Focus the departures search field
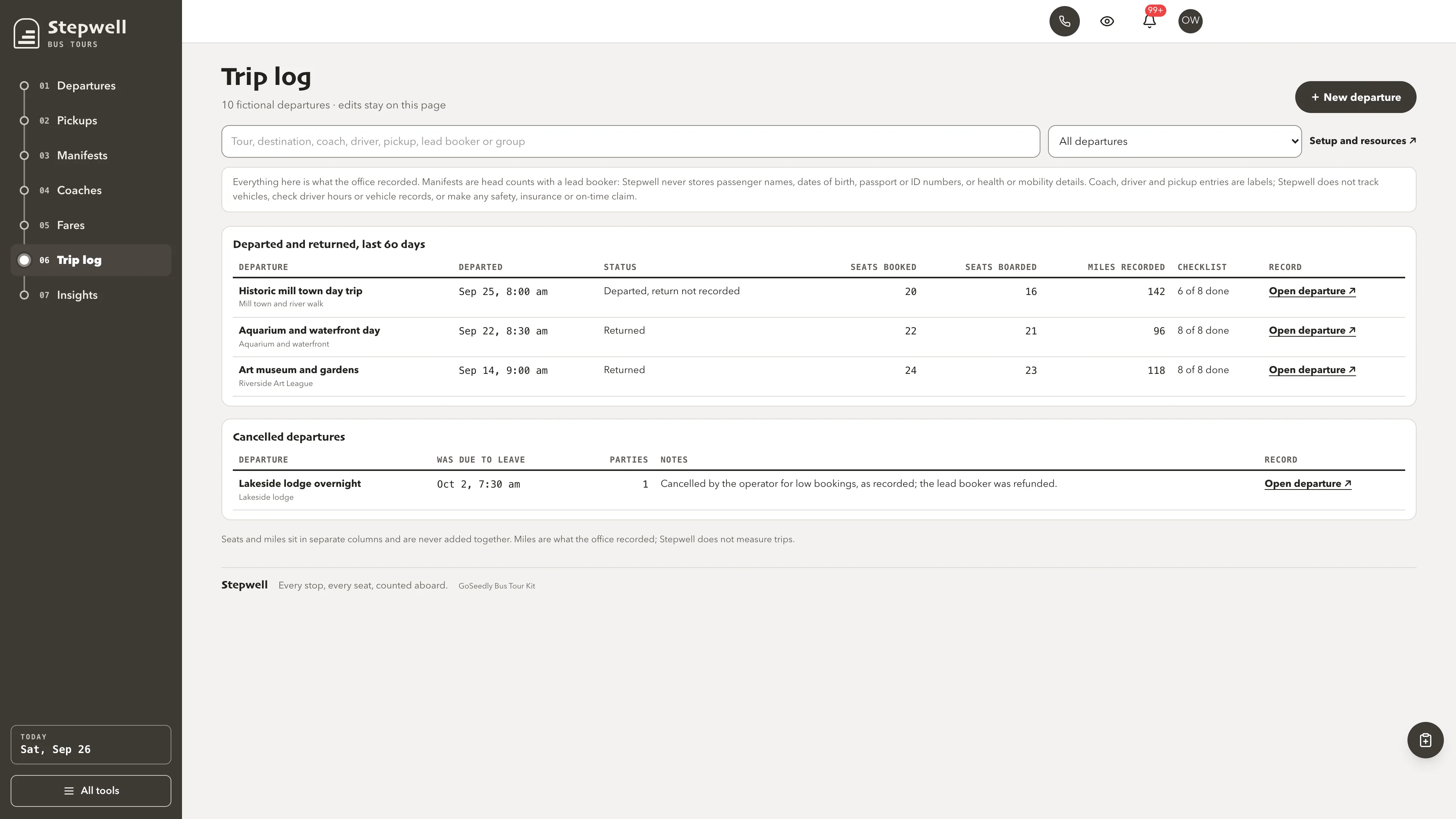The width and height of the screenshot is (1456, 819). click(x=630, y=141)
